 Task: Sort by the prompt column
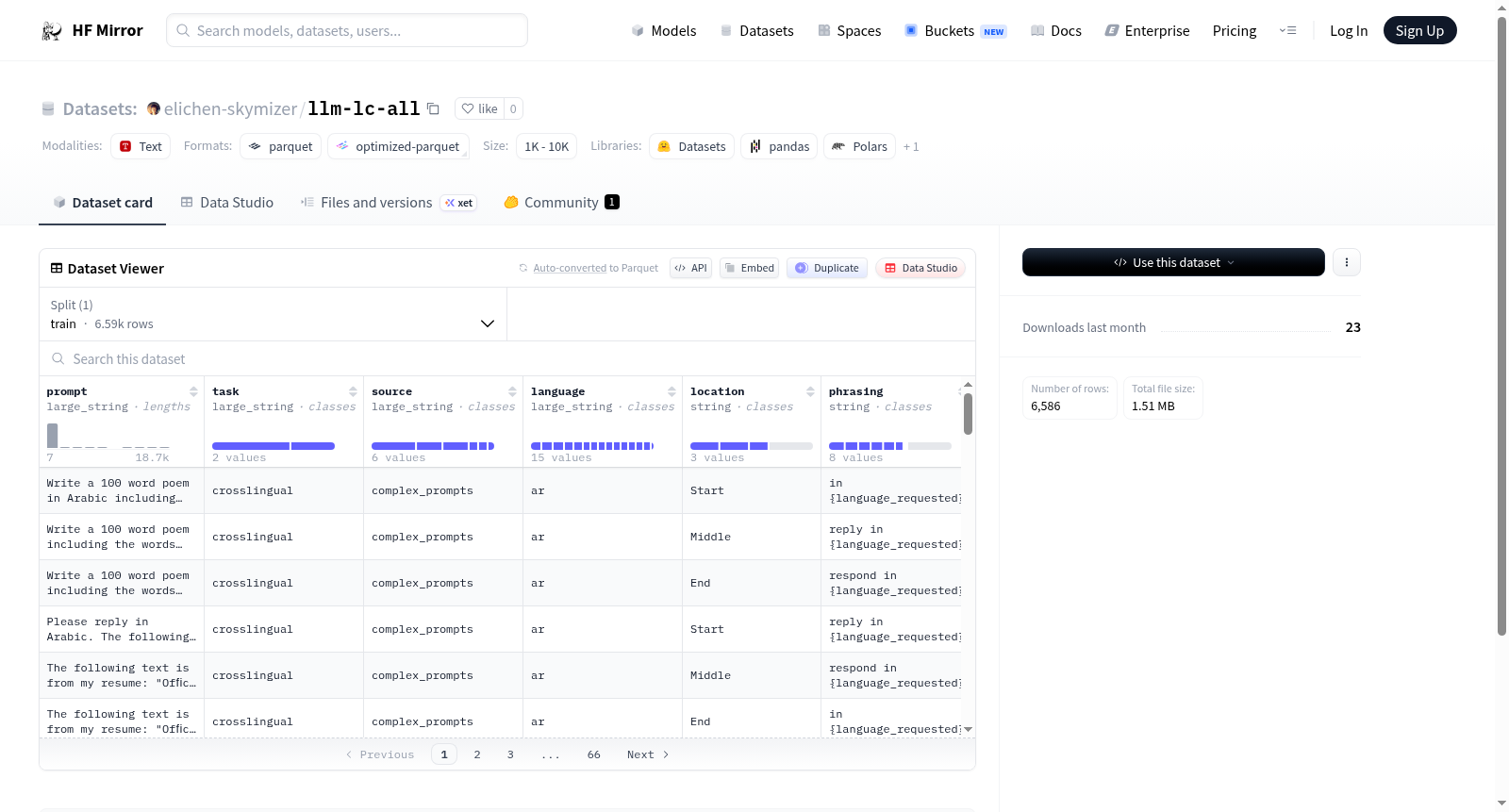coord(193,391)
